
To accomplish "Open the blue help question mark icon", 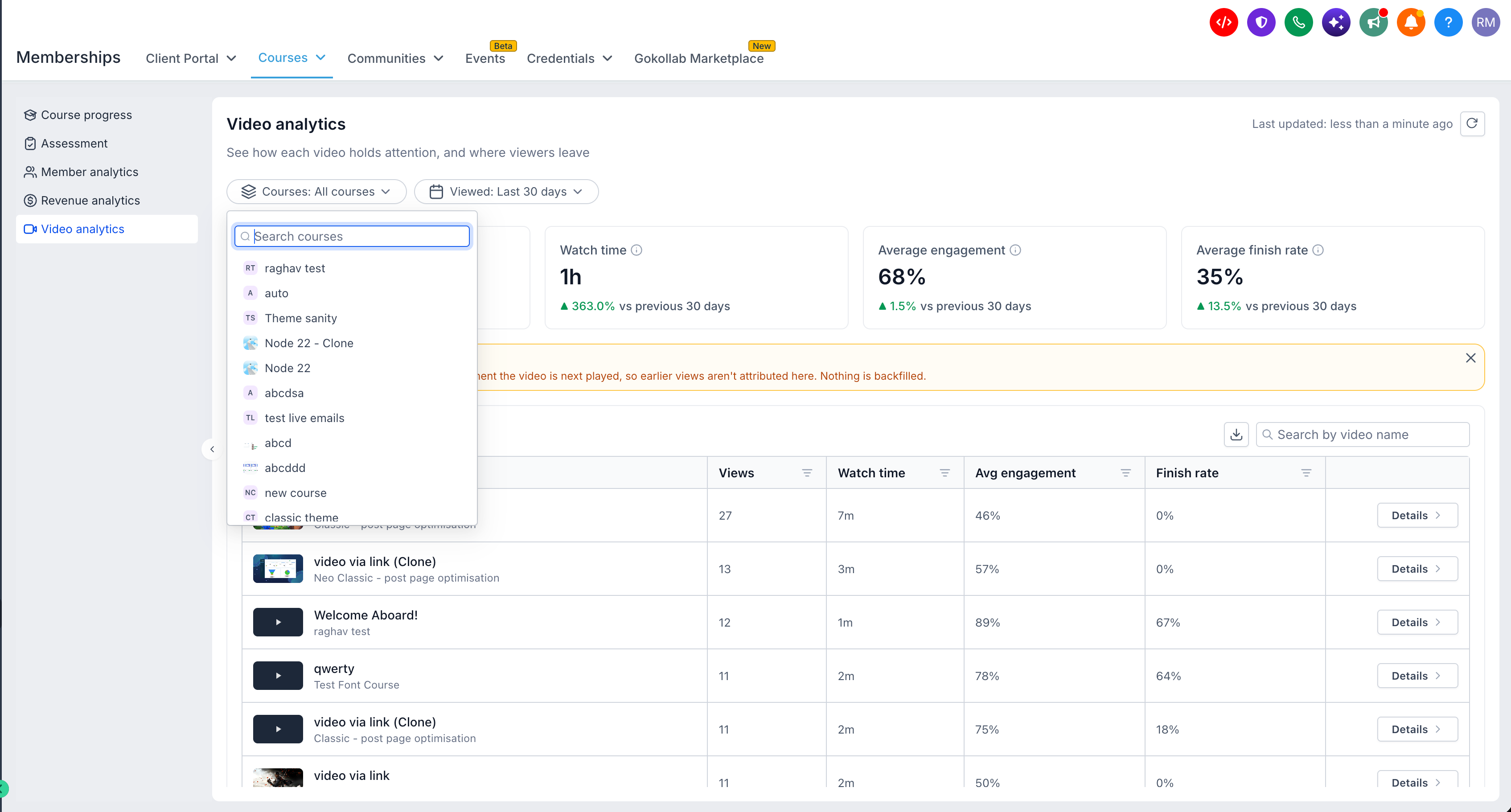I will (x=1448, y=22).
